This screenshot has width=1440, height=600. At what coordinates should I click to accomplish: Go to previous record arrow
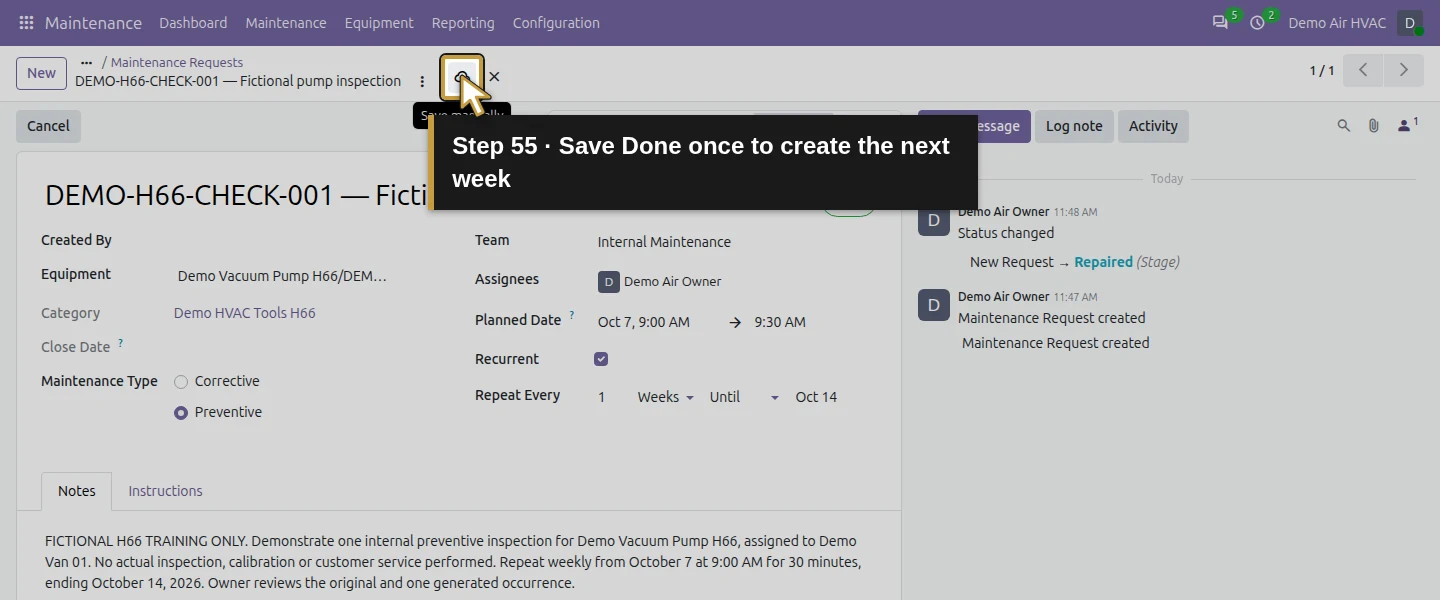click(x=1363, y=70)
